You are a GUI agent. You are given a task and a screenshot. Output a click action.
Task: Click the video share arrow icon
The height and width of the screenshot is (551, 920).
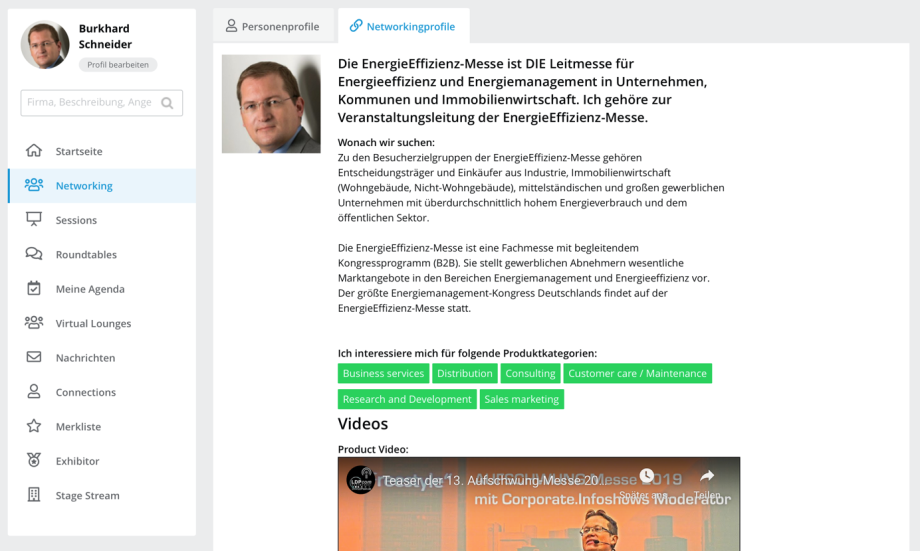pyautogui.click(x=707, y=476)
